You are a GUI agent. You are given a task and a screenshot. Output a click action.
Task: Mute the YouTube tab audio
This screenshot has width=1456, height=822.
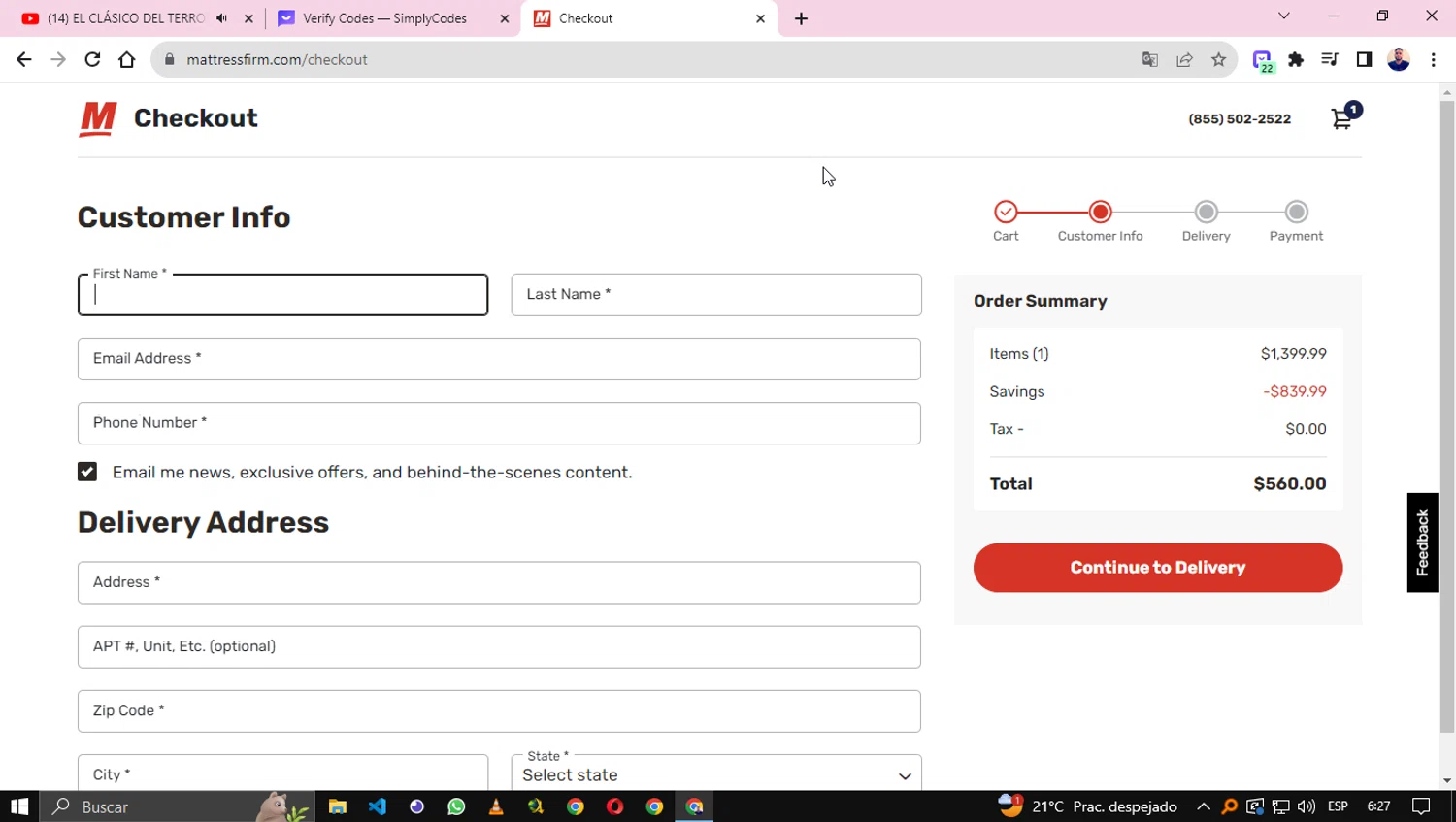point(222,18)
